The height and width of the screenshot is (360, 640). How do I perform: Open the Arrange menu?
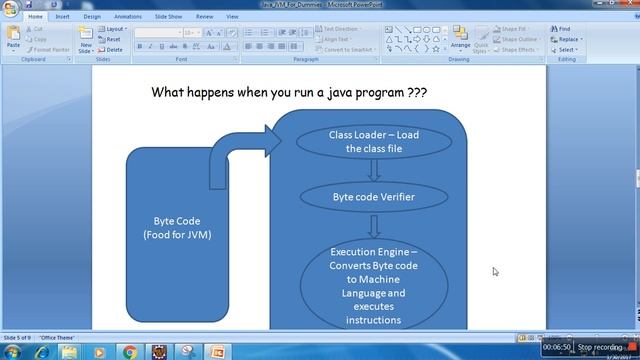[x=460, y=38]
